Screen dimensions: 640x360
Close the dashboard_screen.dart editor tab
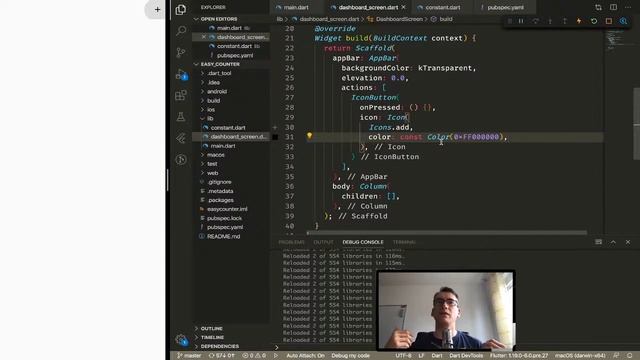403,7
